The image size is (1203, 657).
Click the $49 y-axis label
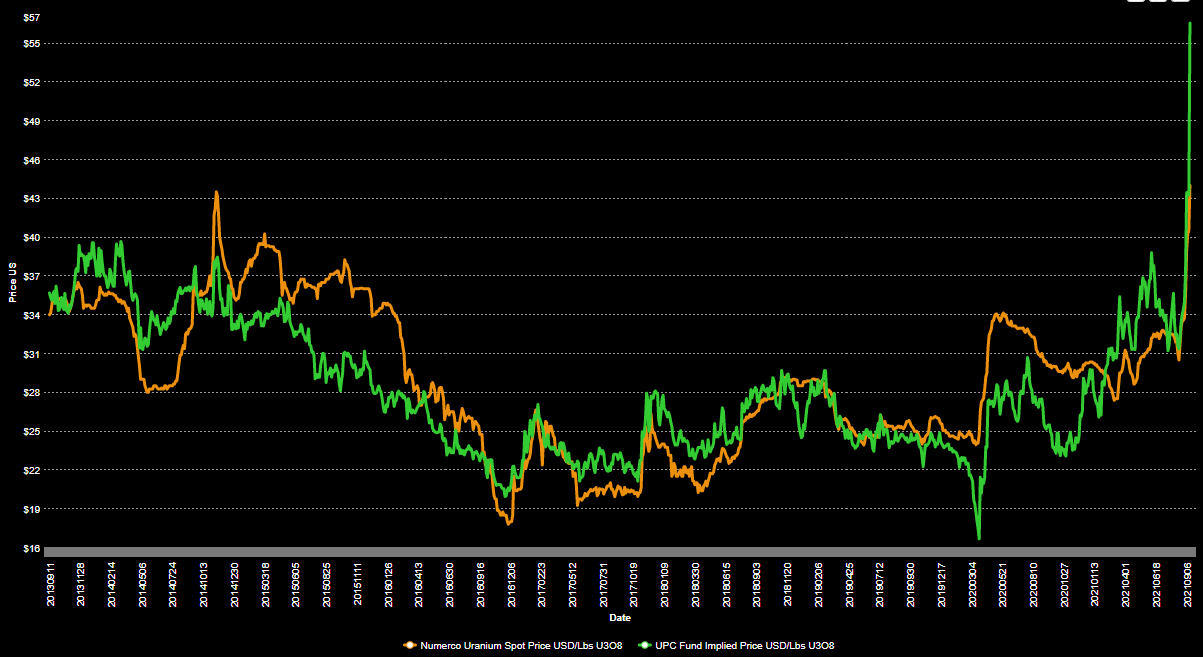coord(30,121)
